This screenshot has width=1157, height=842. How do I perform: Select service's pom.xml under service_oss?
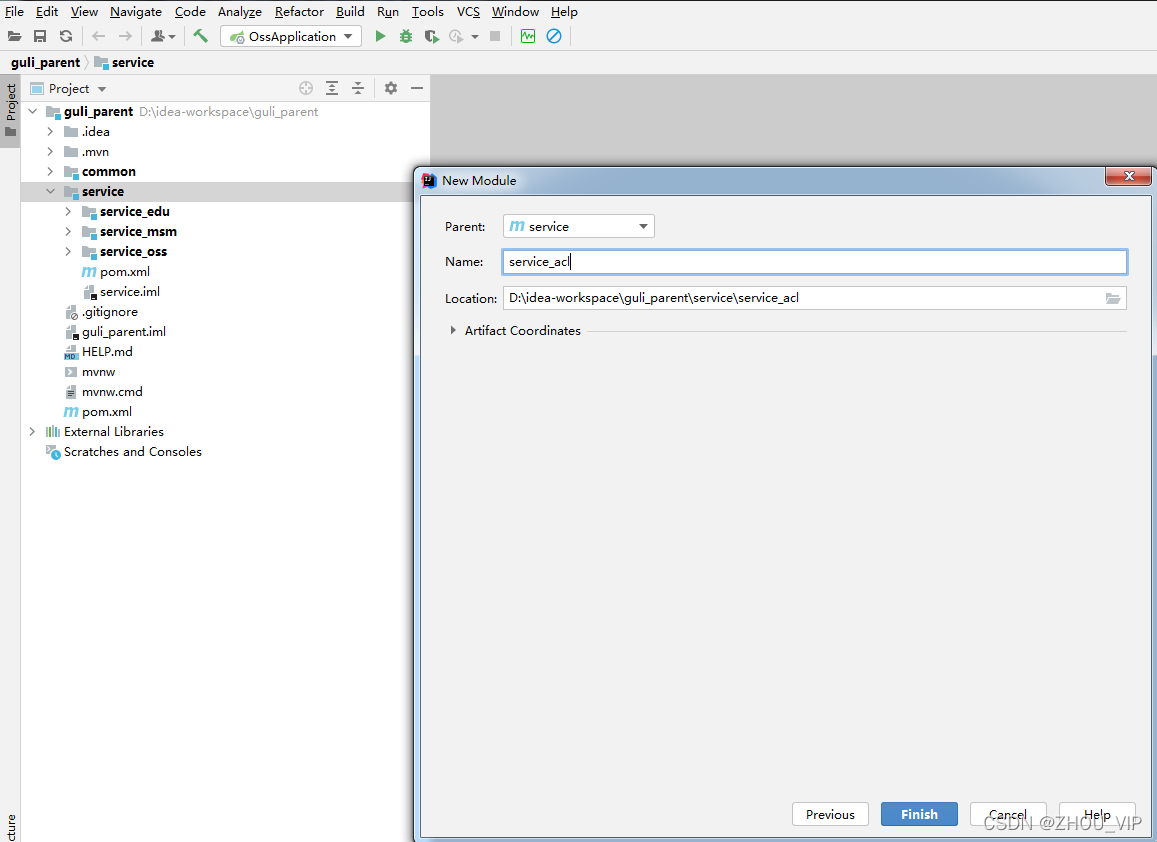point(125,272)
